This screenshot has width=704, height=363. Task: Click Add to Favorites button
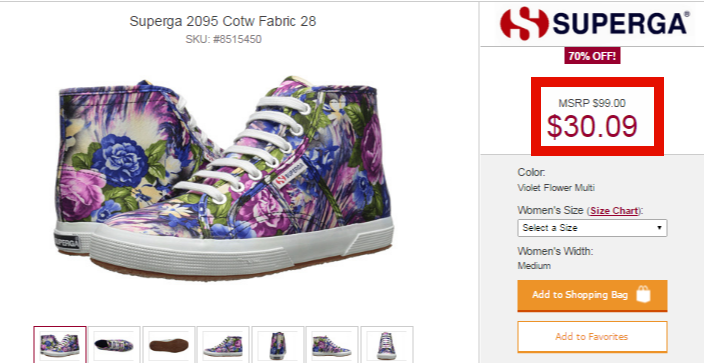pyautogui.click(x=592, y=336)
